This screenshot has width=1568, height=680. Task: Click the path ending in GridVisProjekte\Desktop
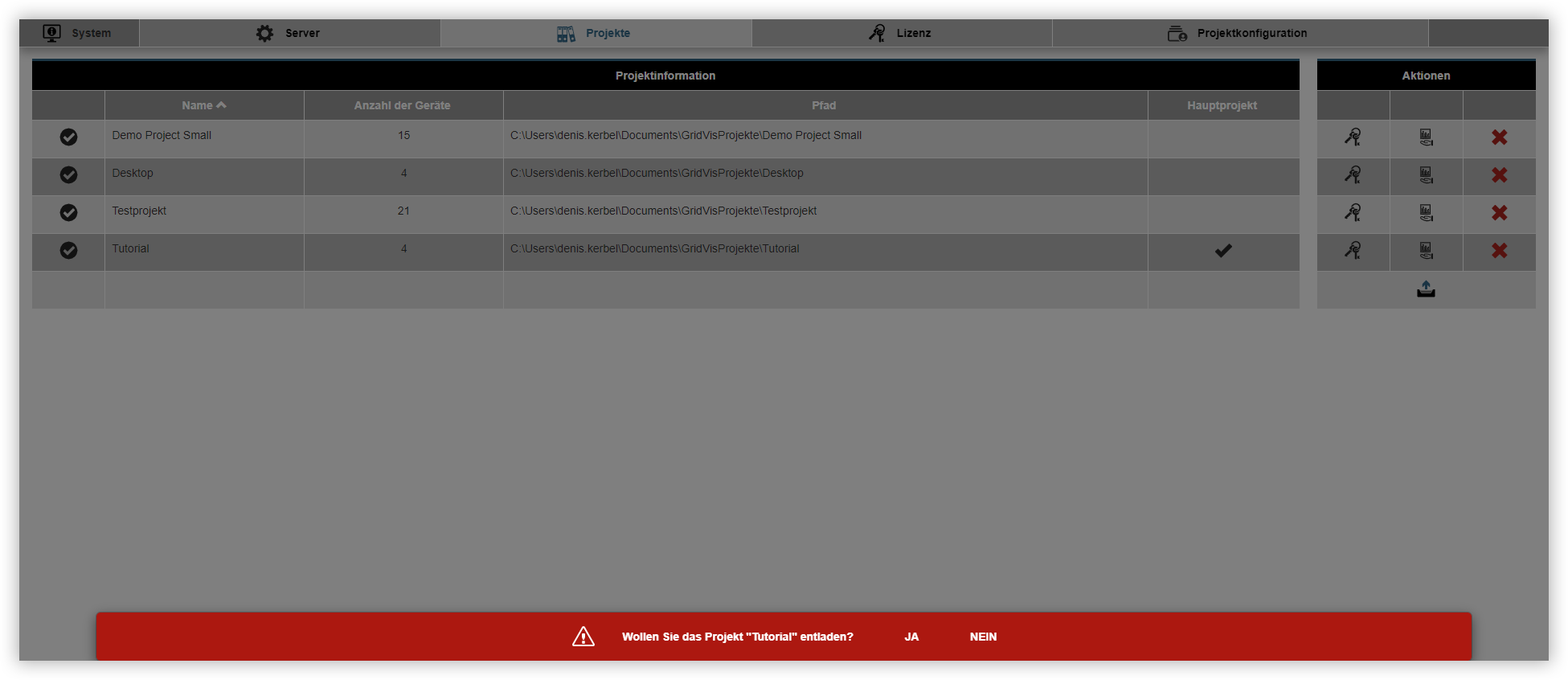point(657,173)
